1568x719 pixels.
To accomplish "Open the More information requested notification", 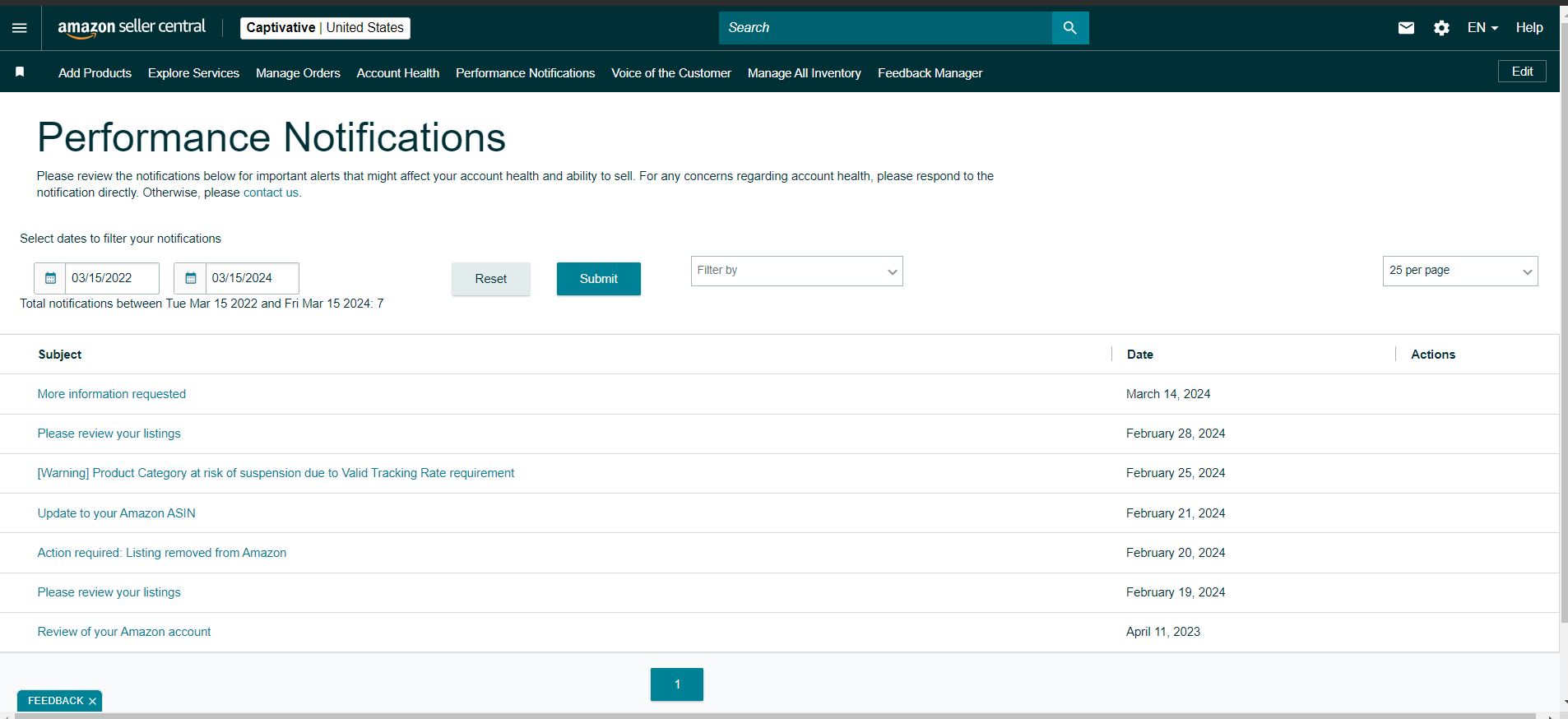I will tap(112, 394).
